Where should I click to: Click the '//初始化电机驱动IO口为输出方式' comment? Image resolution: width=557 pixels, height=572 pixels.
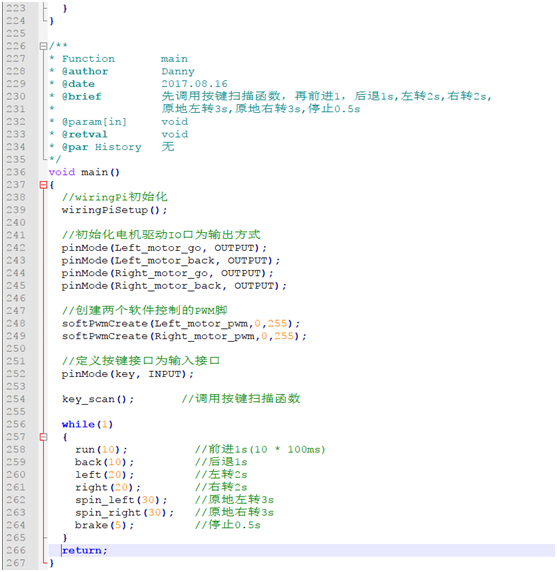(x=161, y=235)
